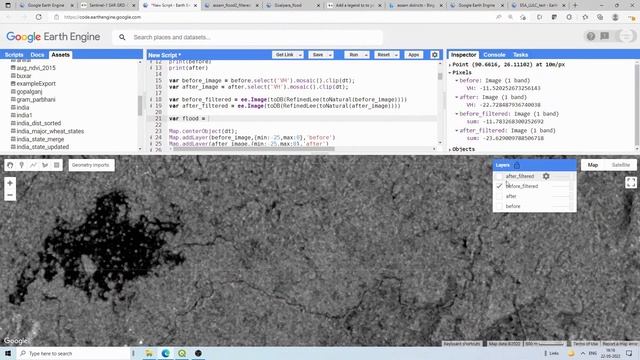
Task: Select the draw rectangle tool
Action: tap(57, 165)
